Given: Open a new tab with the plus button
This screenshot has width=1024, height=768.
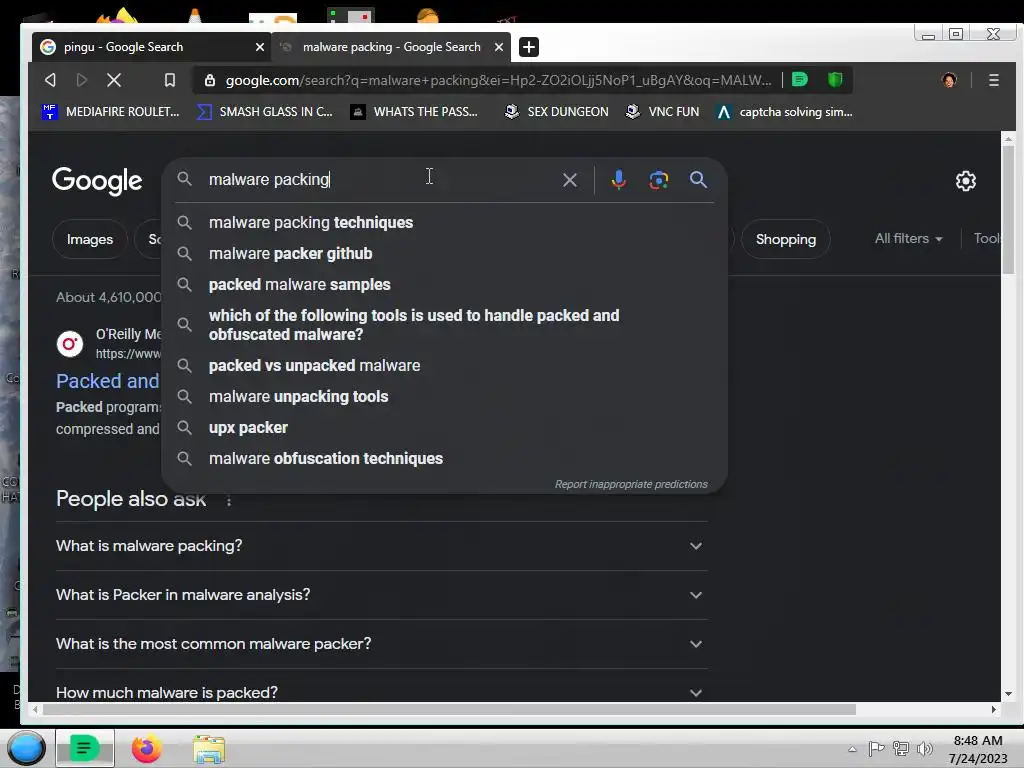Looking at the screenshot, I should [528, 47].
